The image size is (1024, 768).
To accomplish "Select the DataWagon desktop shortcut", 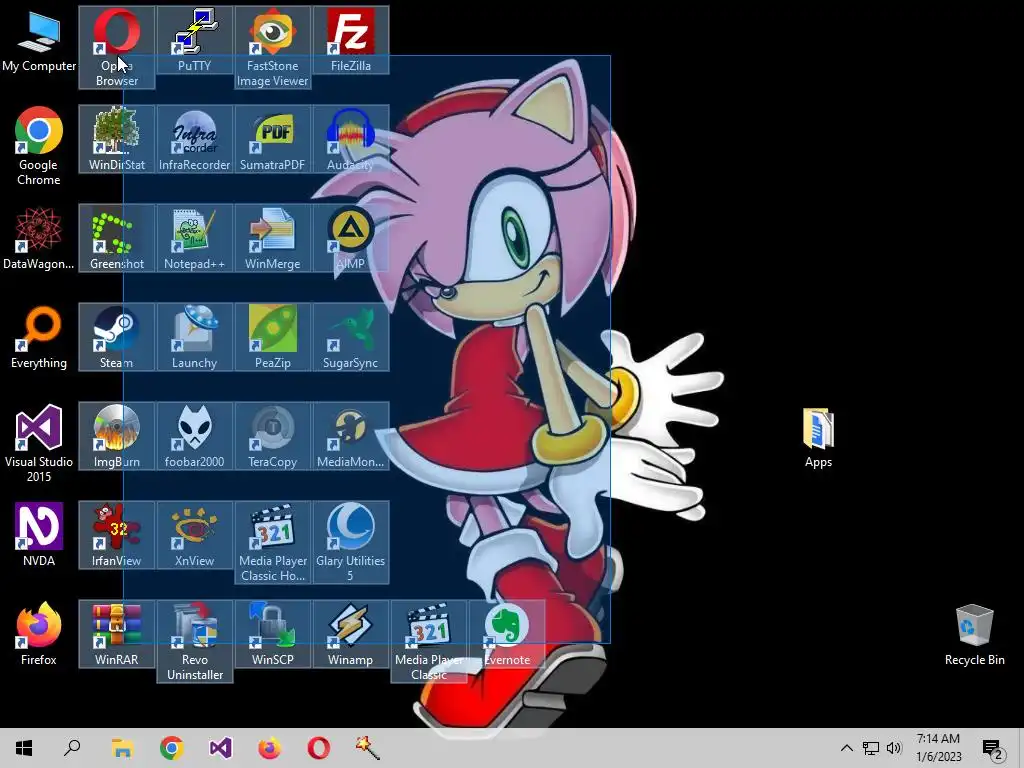I will pyautogui.click(x=39, y=238).
